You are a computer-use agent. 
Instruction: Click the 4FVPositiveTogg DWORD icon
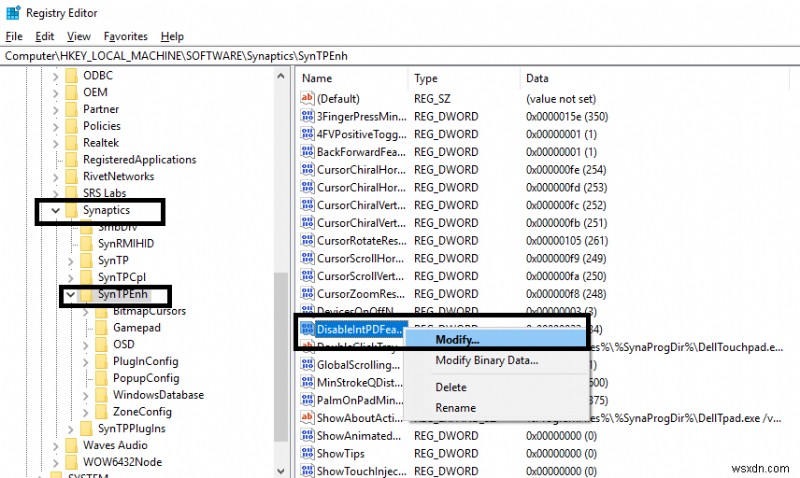pyautogui.click(x=307, y=134)
